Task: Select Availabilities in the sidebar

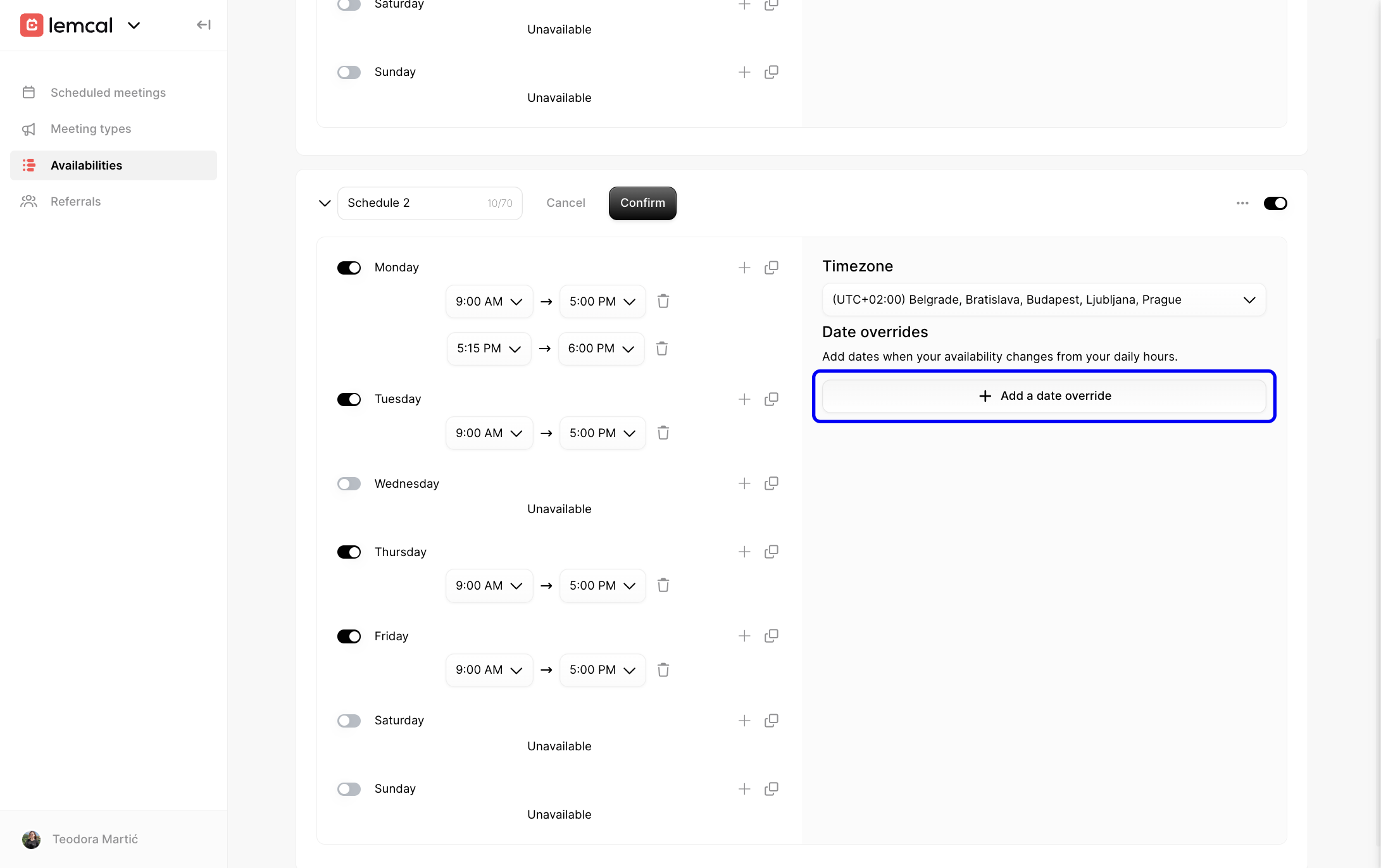Action: (86, 165)
